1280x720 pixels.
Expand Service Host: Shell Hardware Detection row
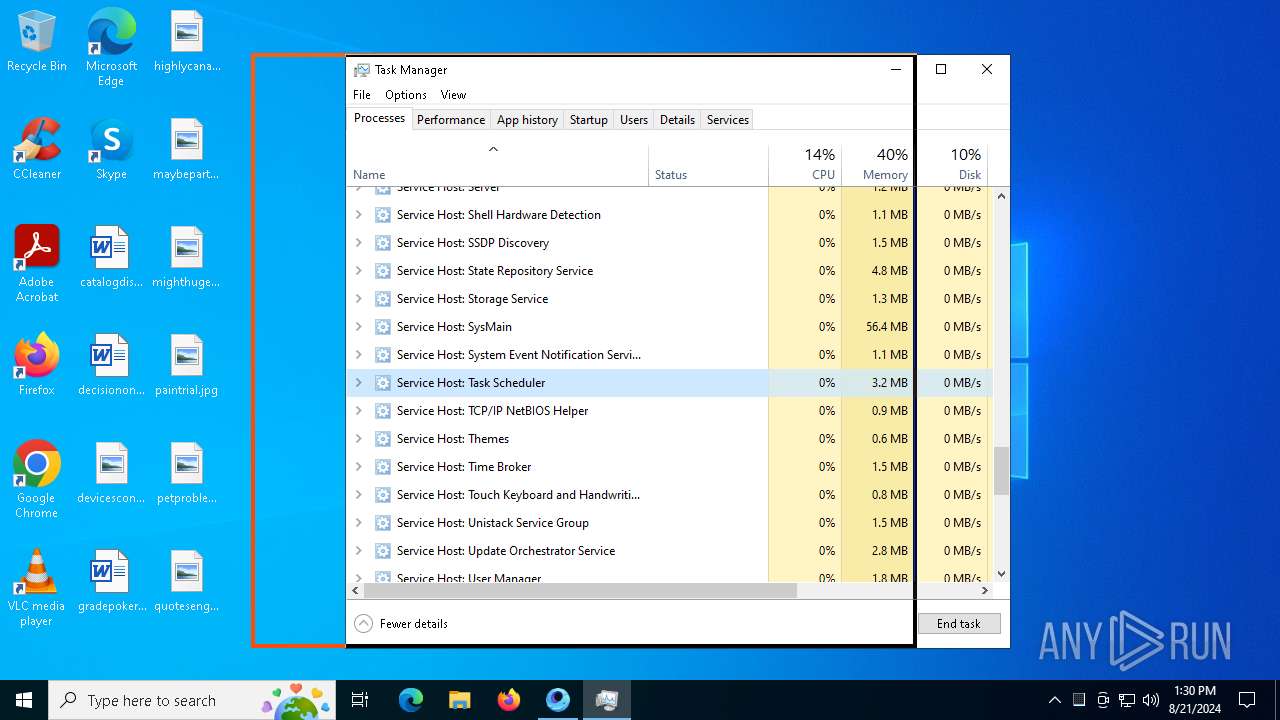(x=359, y=215)
